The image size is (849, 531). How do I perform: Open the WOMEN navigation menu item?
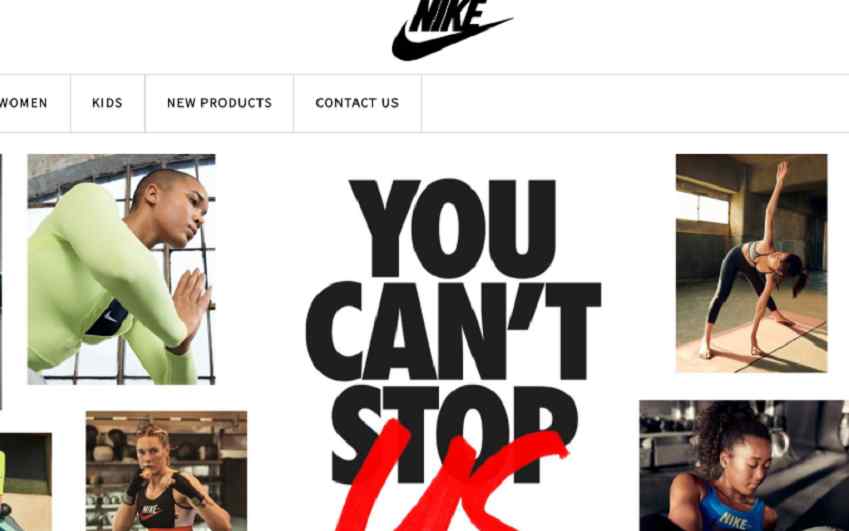[x=23, y=103]
